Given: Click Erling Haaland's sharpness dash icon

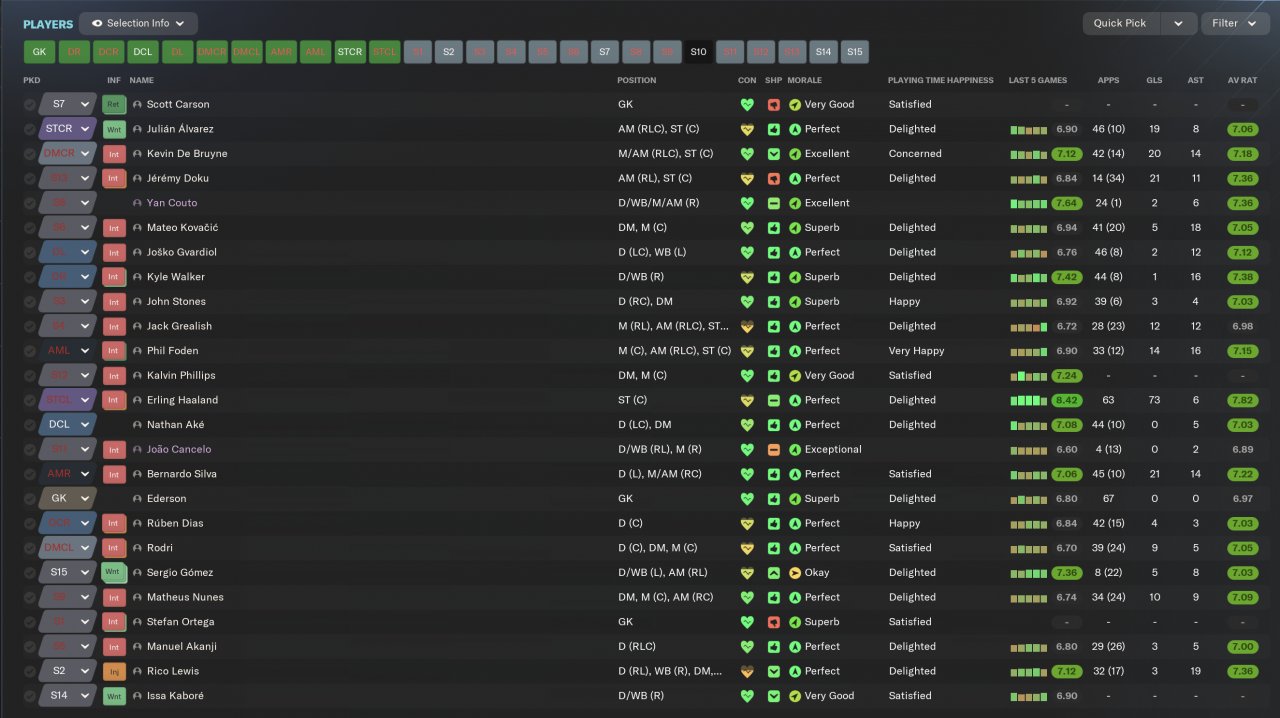Looking at the screenshot, I should pyautogui.click(x=773, y=400).
